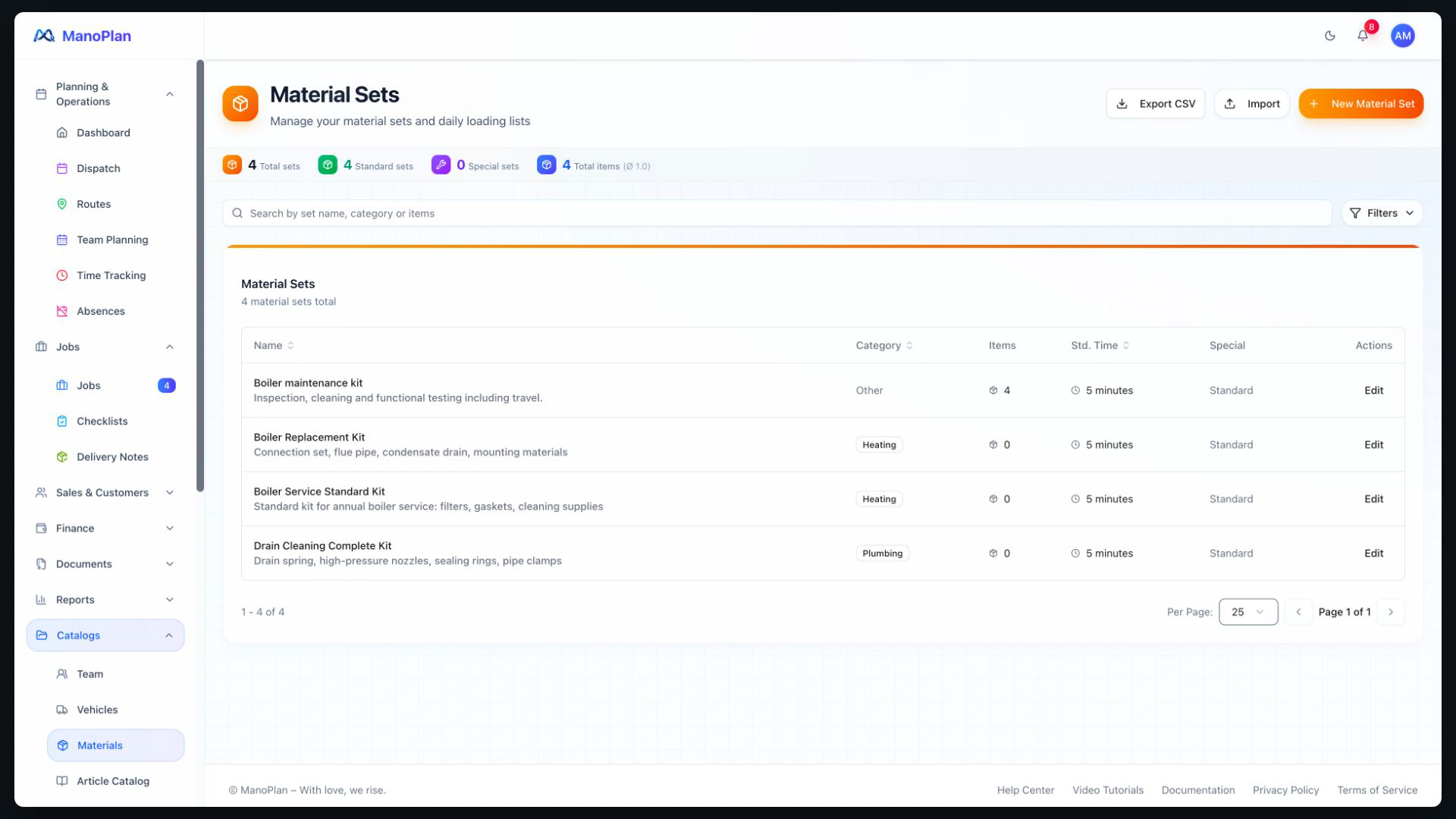Open the AM user avatar menu
Screen dimensions: 1456x819
(x=1402, y=36)
